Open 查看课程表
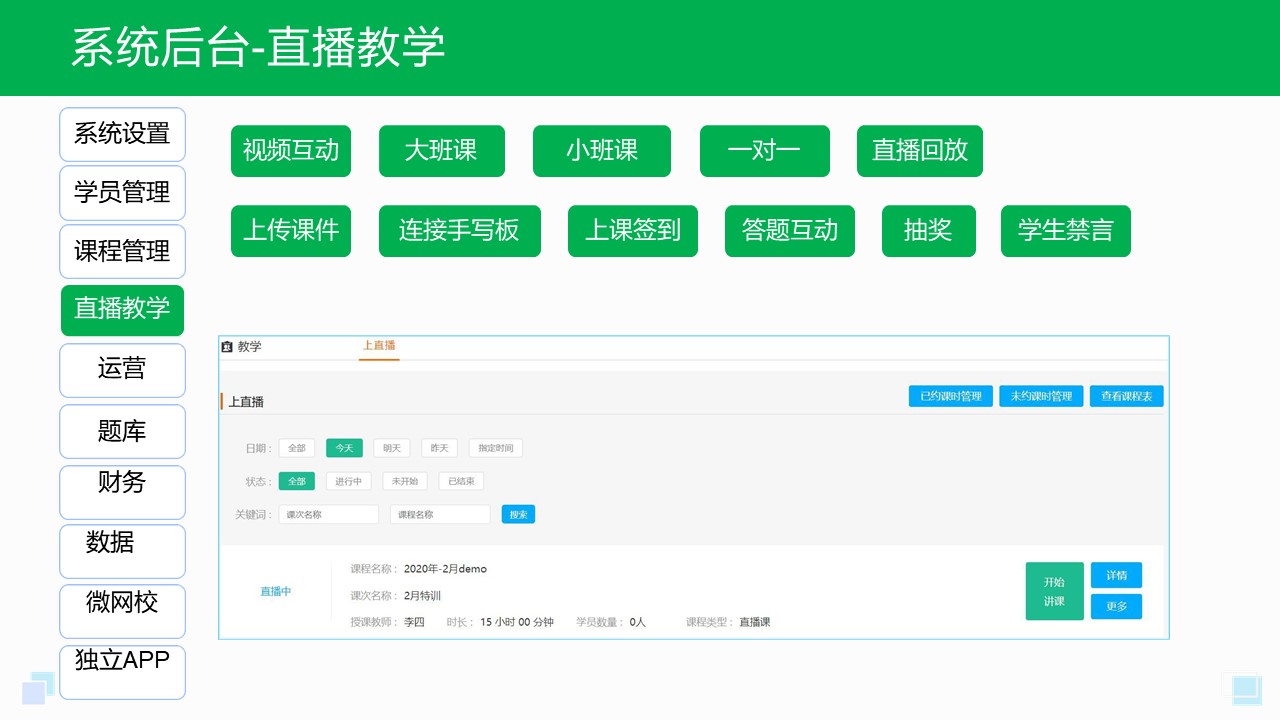The width and height of the screenshot is (1280, 720). click(x=1126, y=395)
